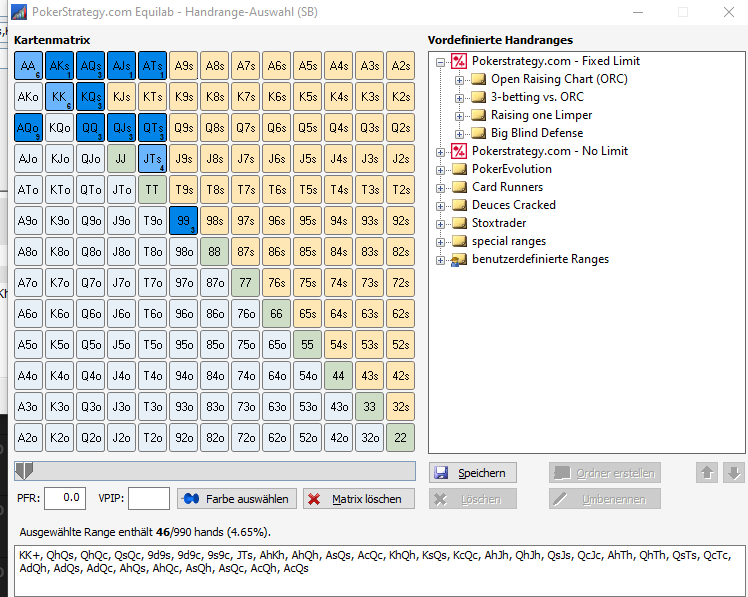Image resolution: width=748 pixels, height=597 pixels.
Task: Select the special ranges tree entry
Action: click(509, 241)
